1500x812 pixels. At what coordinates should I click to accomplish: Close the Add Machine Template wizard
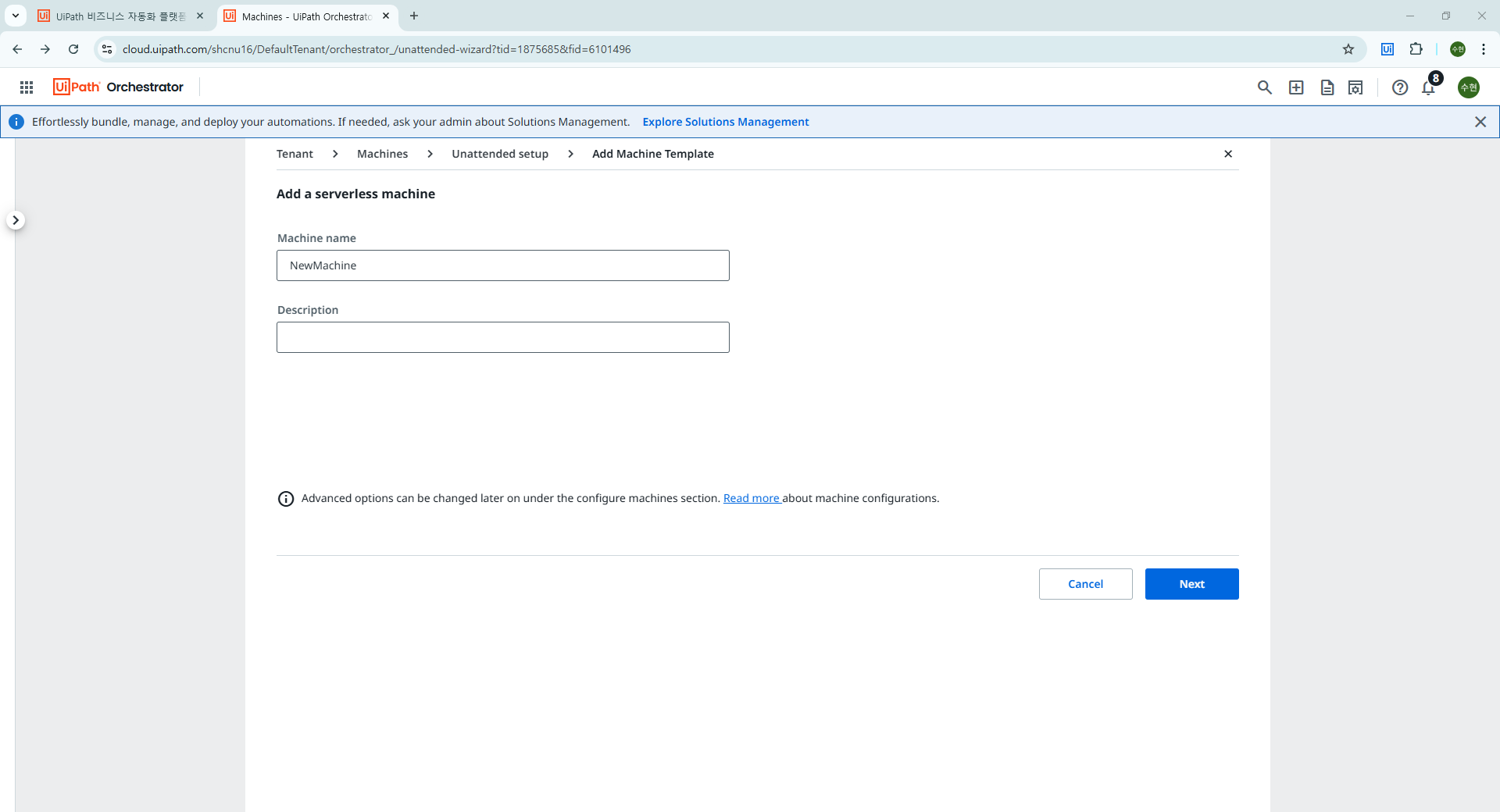[x=1228, y=154]
